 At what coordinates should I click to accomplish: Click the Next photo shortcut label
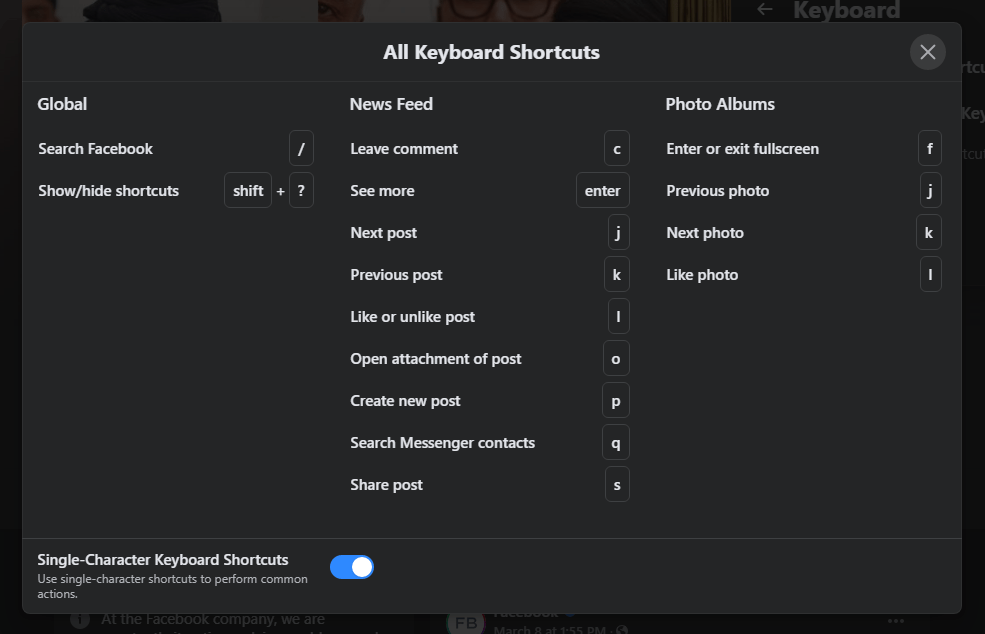705,233
